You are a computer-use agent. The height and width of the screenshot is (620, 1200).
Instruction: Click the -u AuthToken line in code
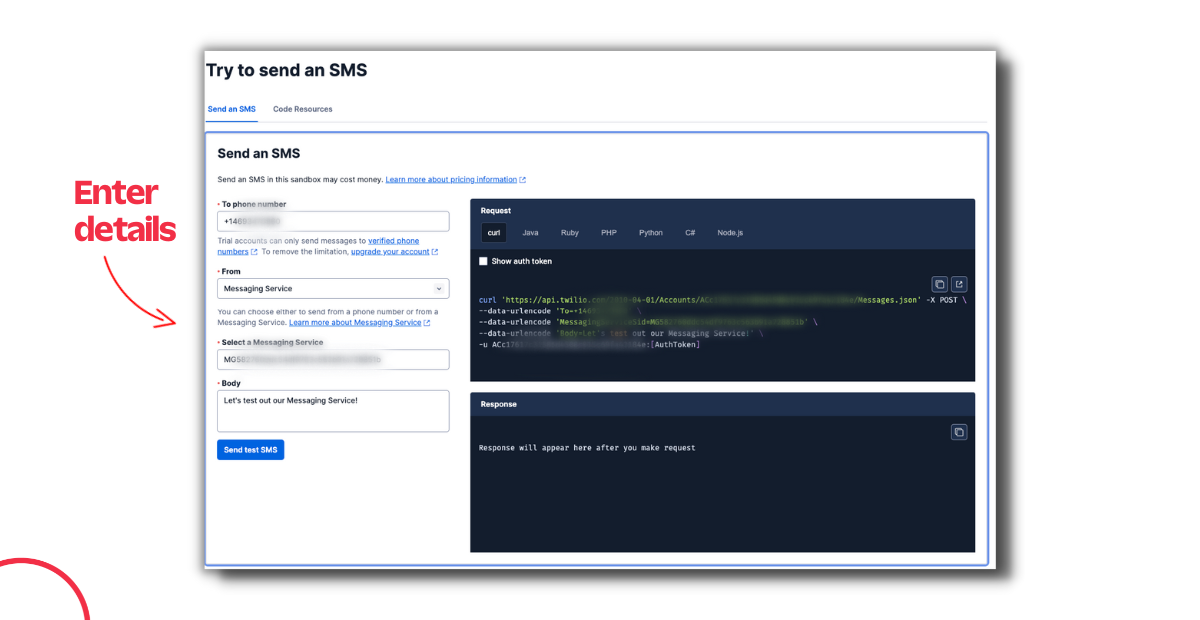pyautogui.click(x=590, y=344)
